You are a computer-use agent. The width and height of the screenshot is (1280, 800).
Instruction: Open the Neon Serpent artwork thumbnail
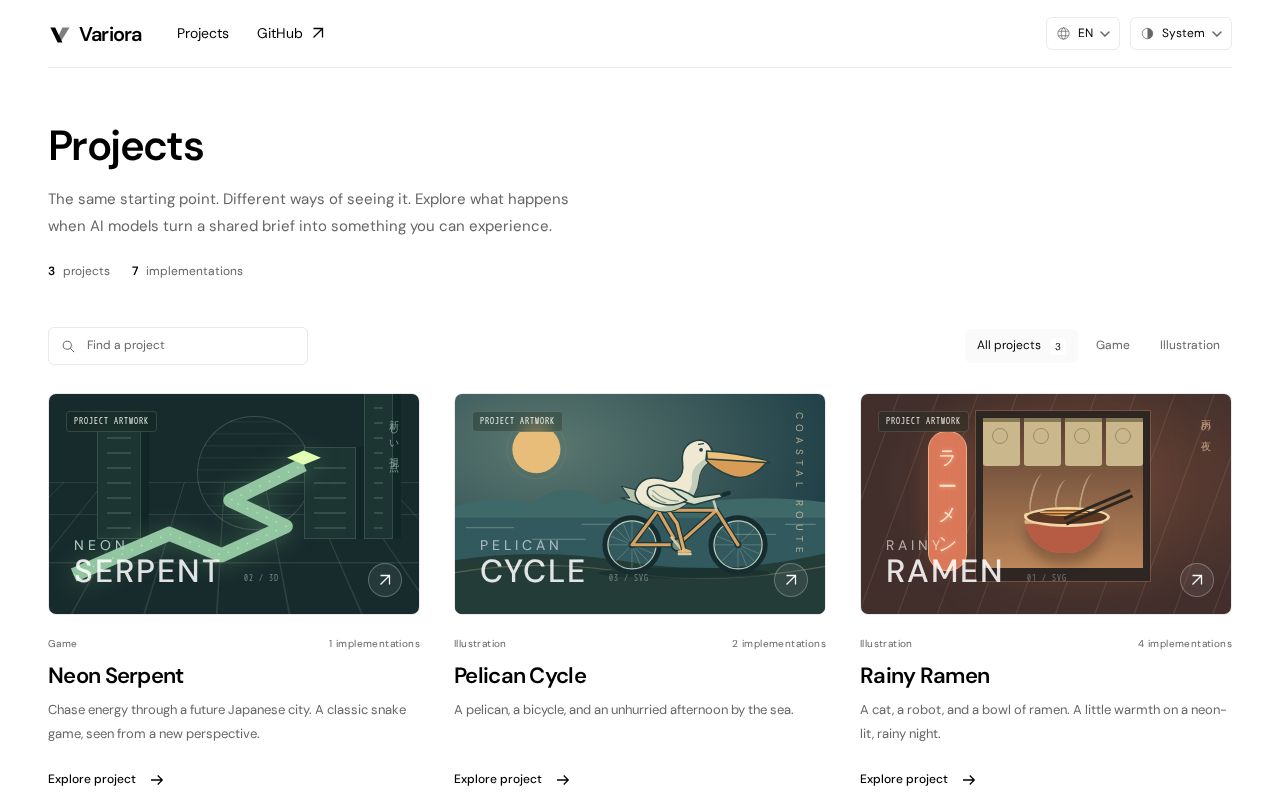[234, 504]
